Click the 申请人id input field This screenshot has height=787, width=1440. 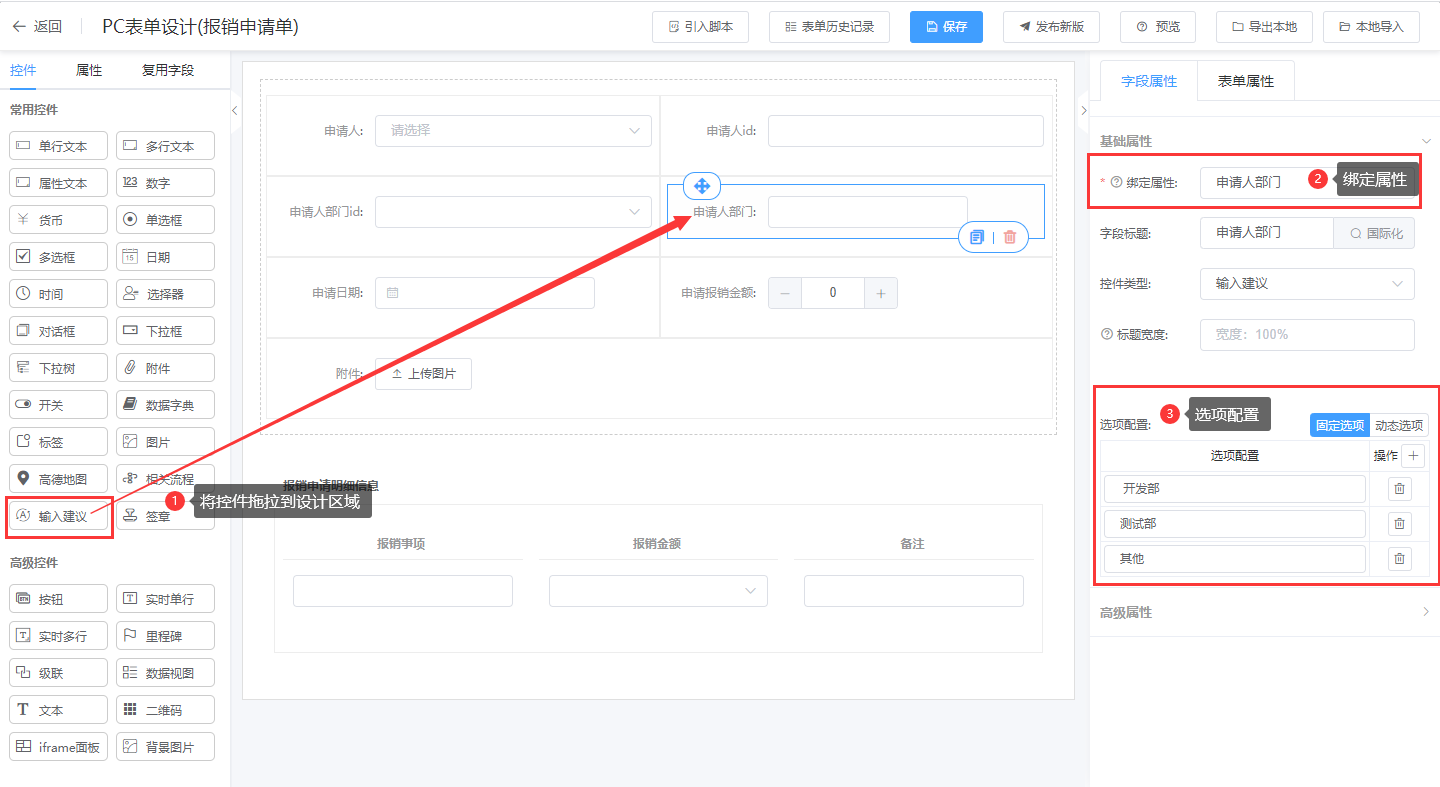point(906,131)
